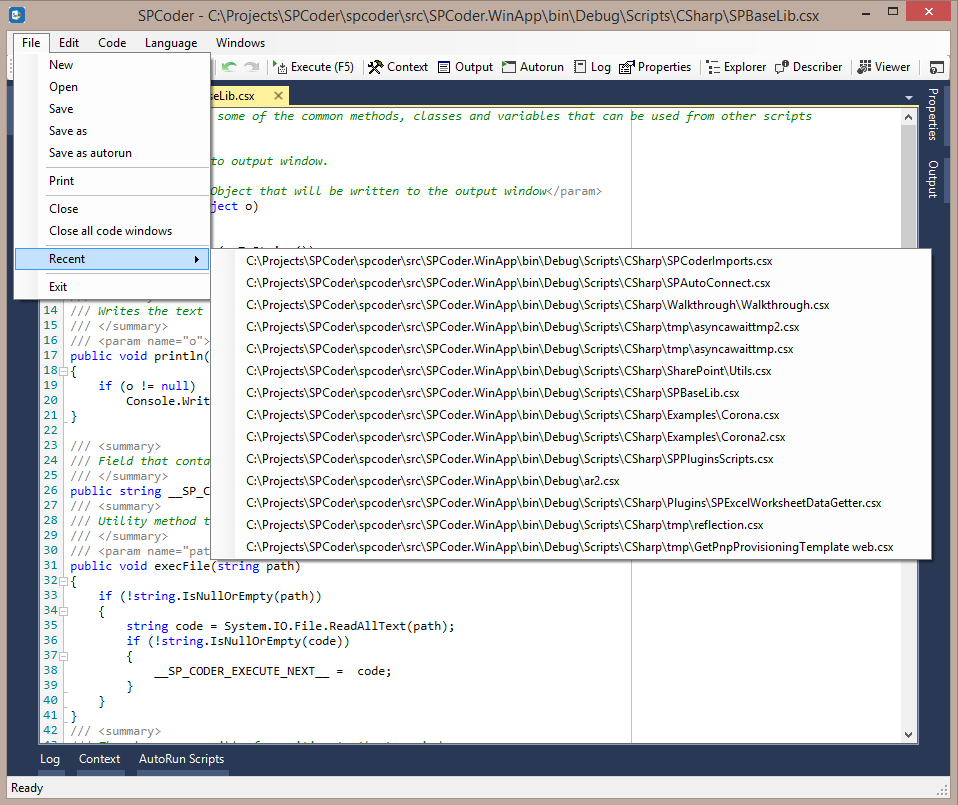
Task: Open recent file asyncawaittmp2.csx
Action: [x=571, y=327]
